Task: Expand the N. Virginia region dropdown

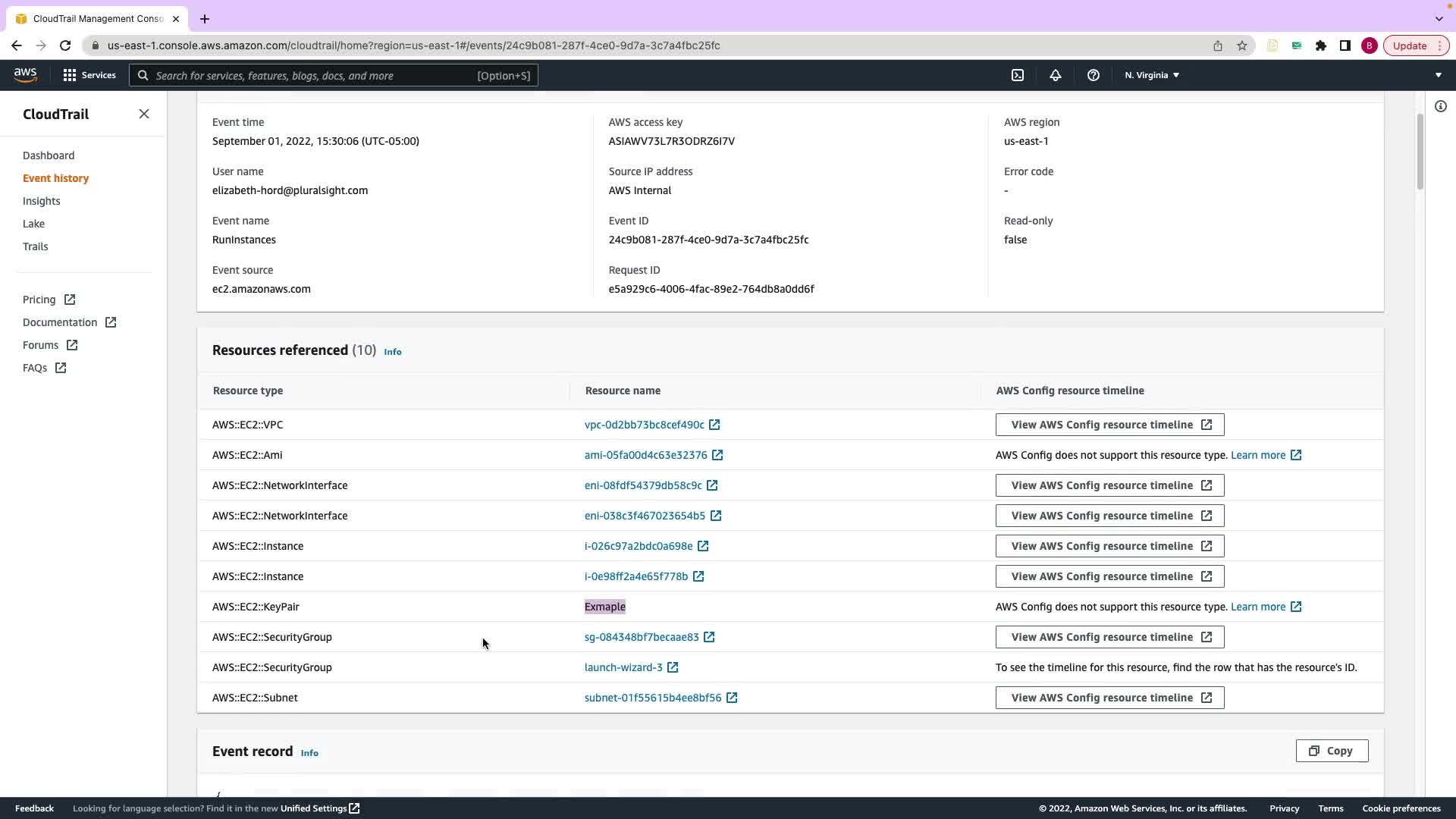Action: click(1152, 75)
